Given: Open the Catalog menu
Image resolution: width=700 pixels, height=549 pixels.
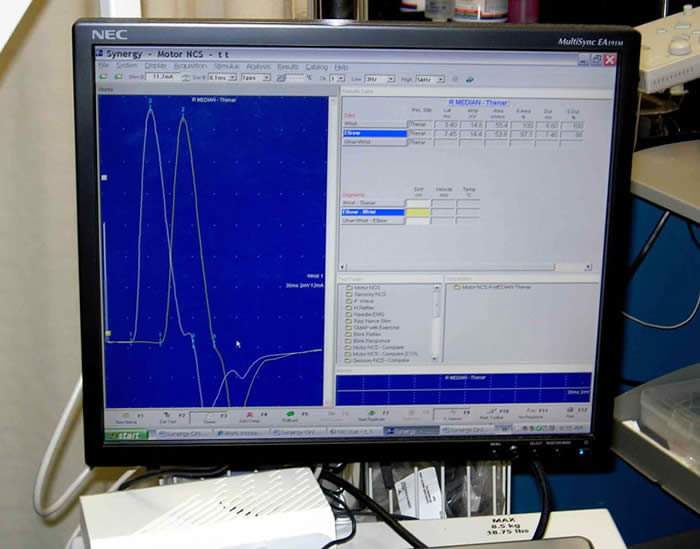Looking at the screenshot, I should coord(317,67).
